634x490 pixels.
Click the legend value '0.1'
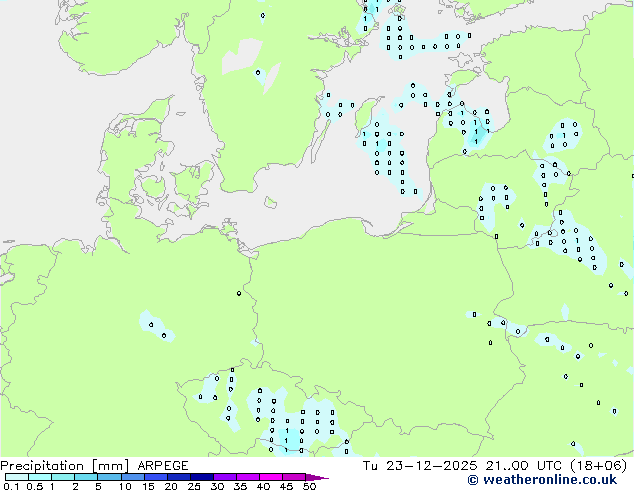pos(11,486)
